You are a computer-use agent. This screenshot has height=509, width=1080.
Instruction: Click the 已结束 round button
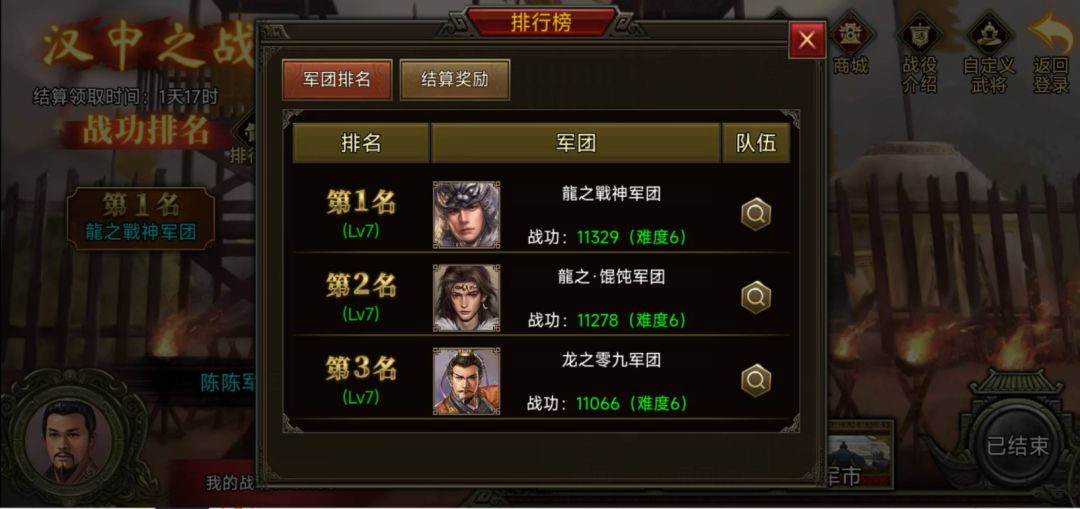point(1017,446)
